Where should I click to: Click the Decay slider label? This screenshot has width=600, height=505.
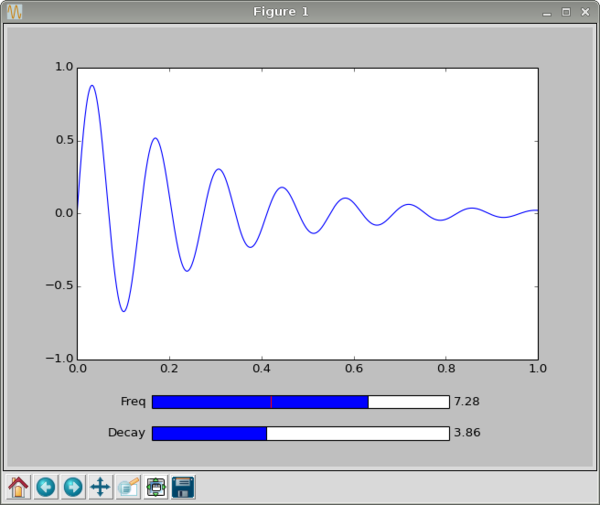pyautogui.click(x=126, y=434)
